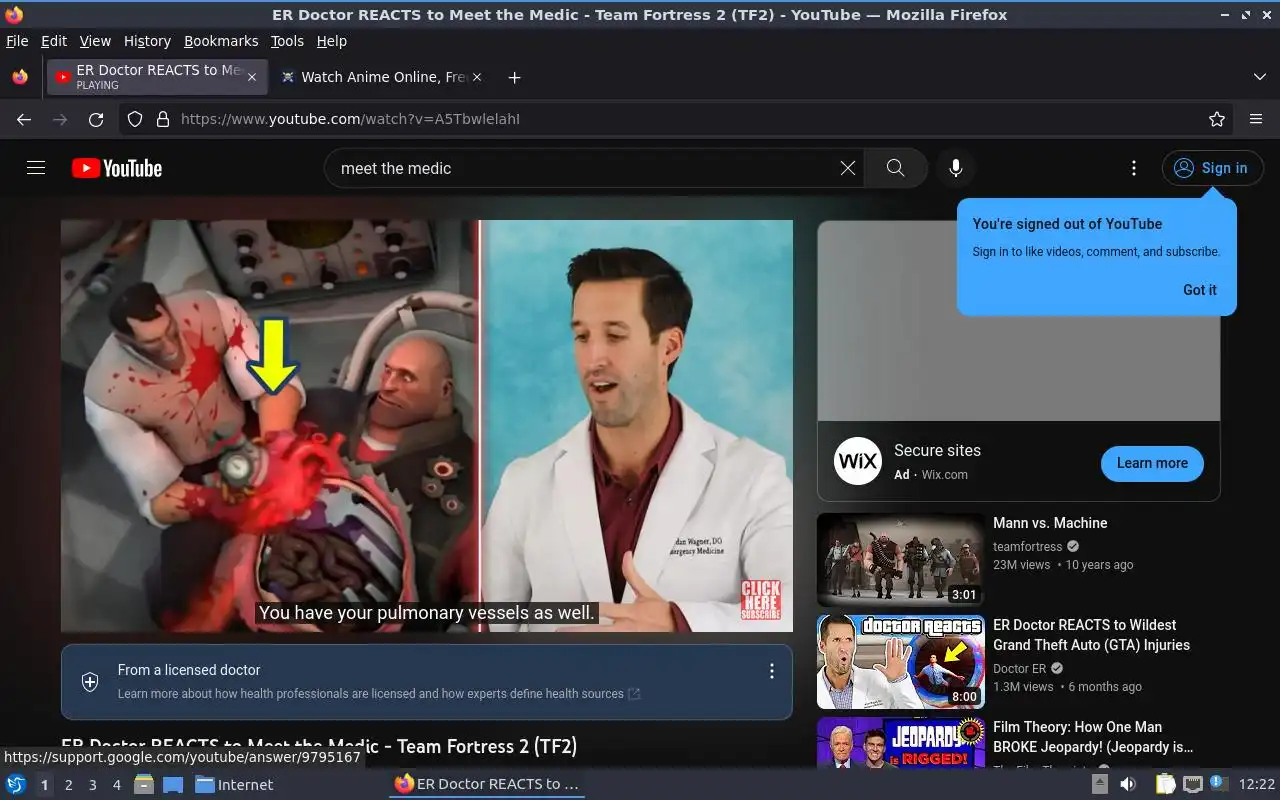Visit the Doctor ER channel

(1019, 669)
